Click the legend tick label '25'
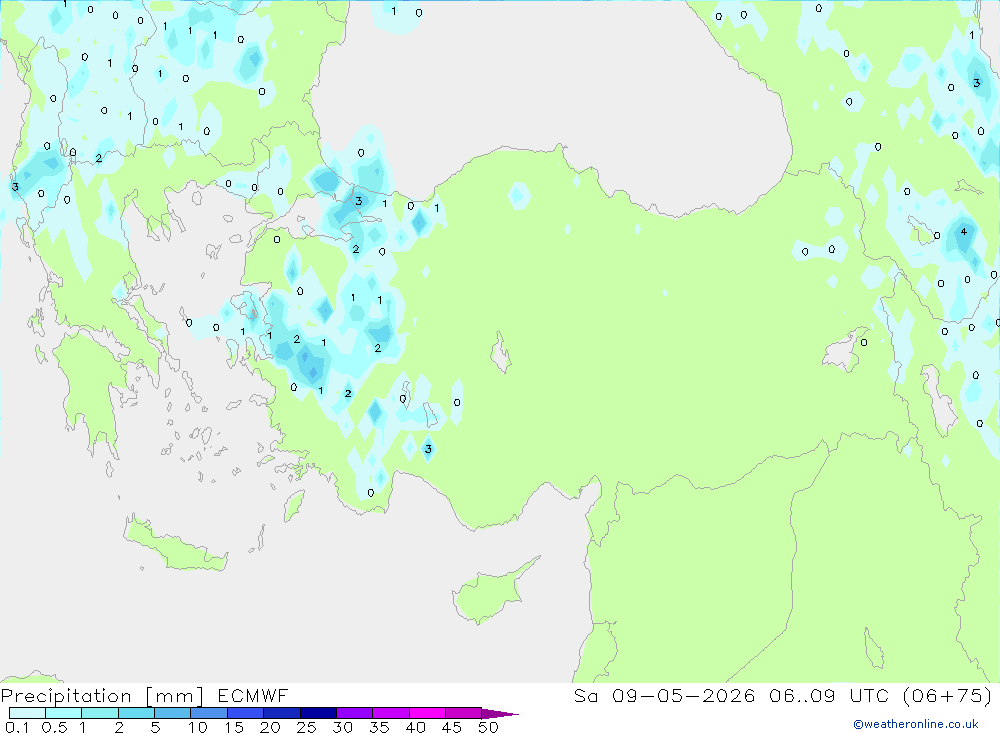1000x733 pixels. pyautogui.click(x=307, y=727)
